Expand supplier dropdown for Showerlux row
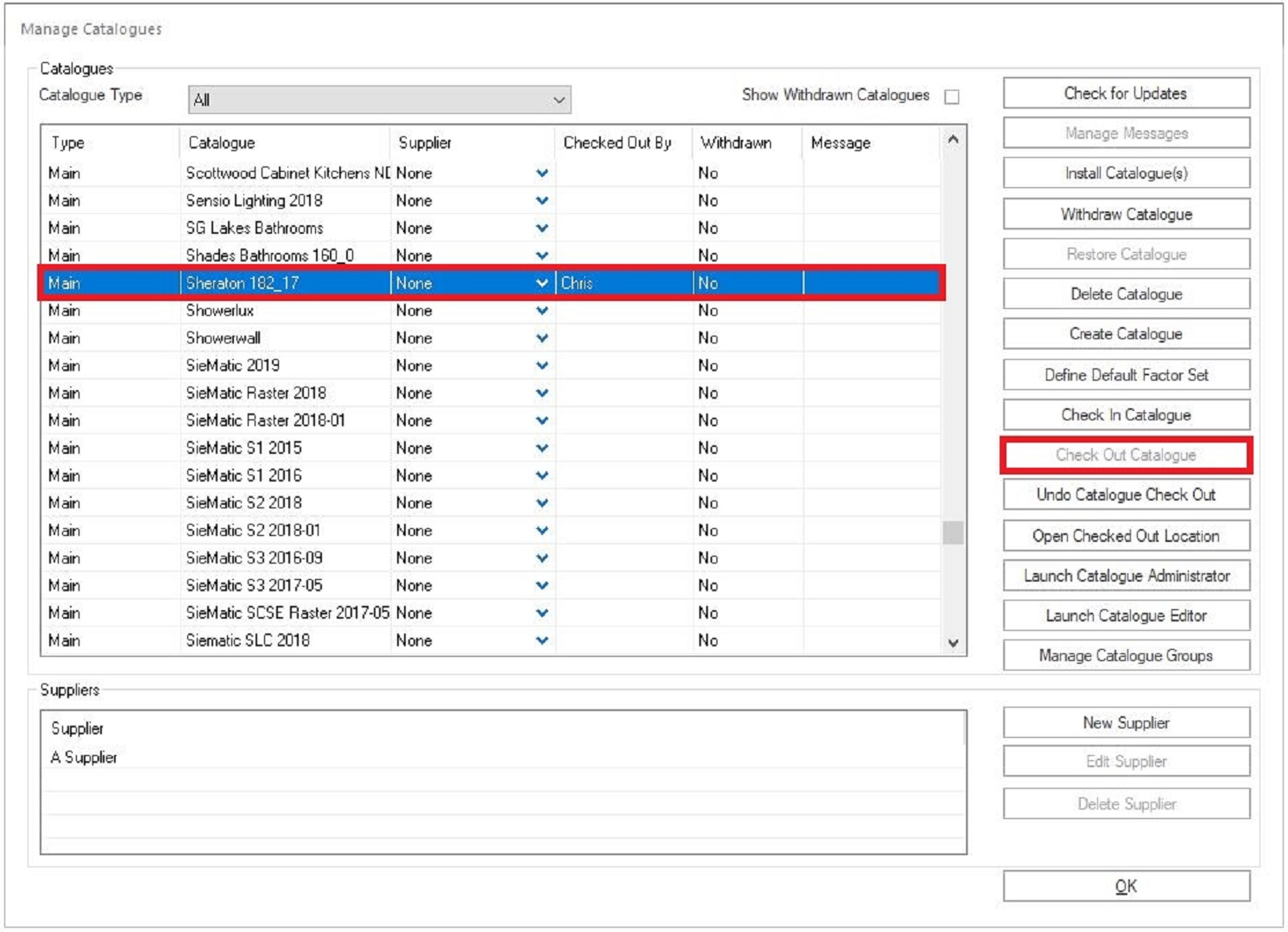This screenshot has height=932, width=1288. pos(541,311)
